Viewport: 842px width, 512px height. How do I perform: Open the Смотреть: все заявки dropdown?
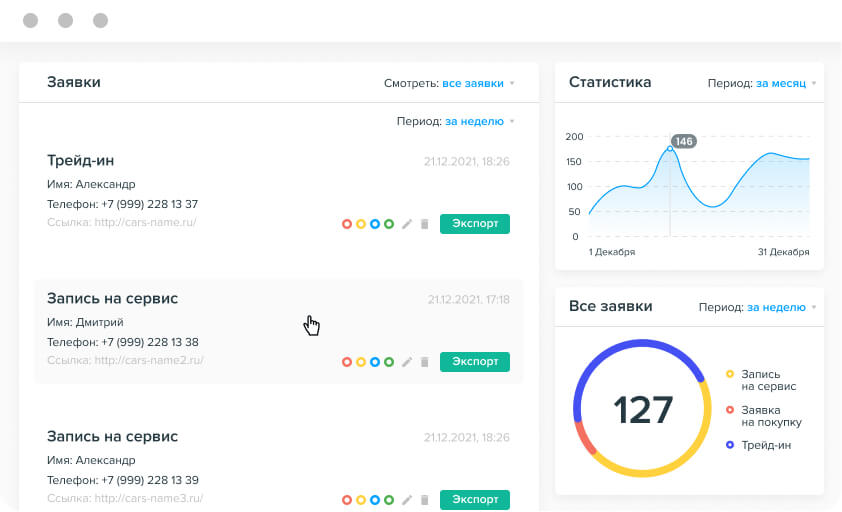(478, 83)
